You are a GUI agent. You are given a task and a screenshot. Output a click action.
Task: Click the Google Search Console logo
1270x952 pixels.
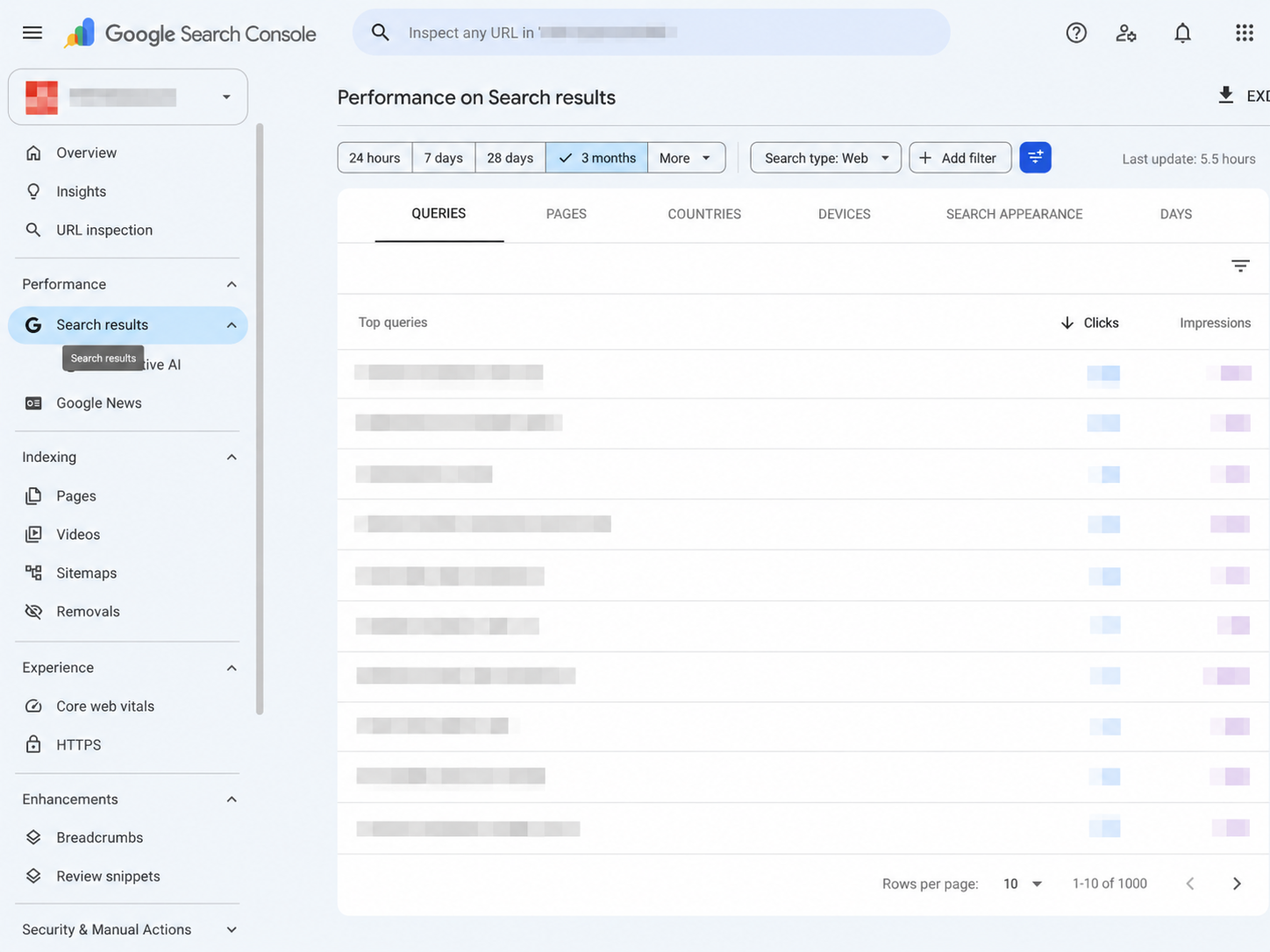pos(190,33)
